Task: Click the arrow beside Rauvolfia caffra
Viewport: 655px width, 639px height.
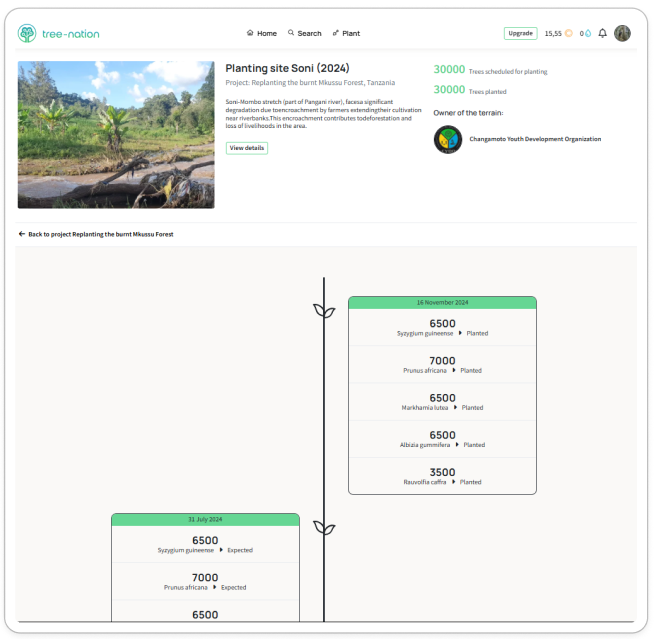Action: 453,482
